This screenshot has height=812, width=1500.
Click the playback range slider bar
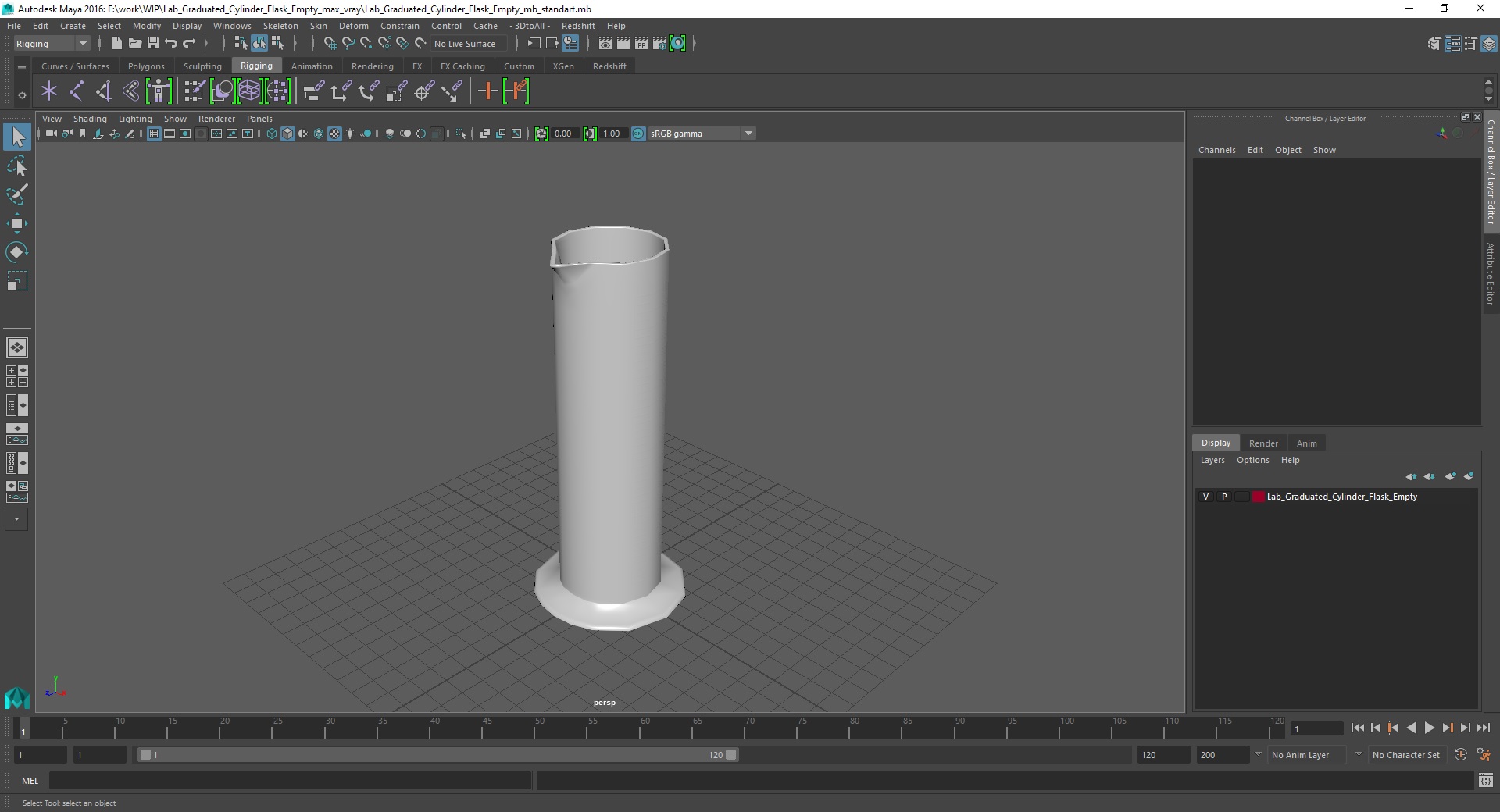coord(437,755)
